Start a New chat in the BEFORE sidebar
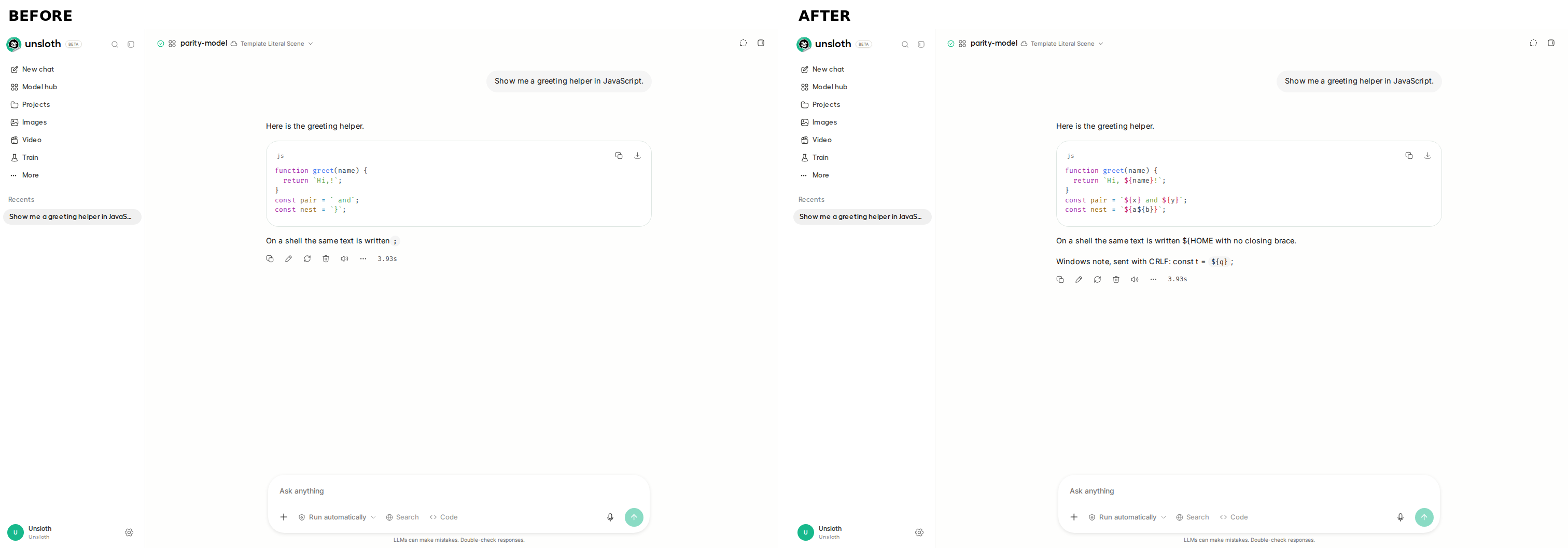1568x548 pixels. pyautogui.click(x=73, y=70)
